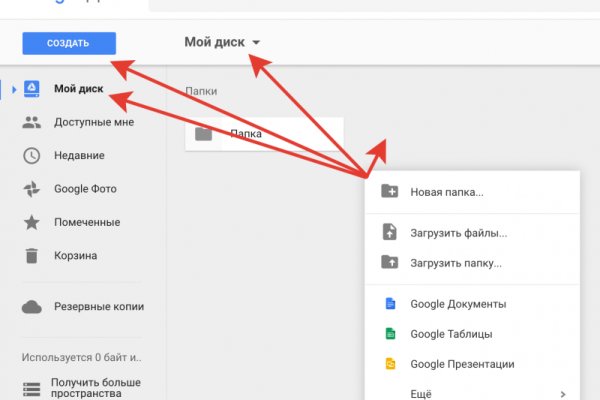Click the Недавние clock icon
600x400 pixels.
pyautogui.click(x=32, y=155)
